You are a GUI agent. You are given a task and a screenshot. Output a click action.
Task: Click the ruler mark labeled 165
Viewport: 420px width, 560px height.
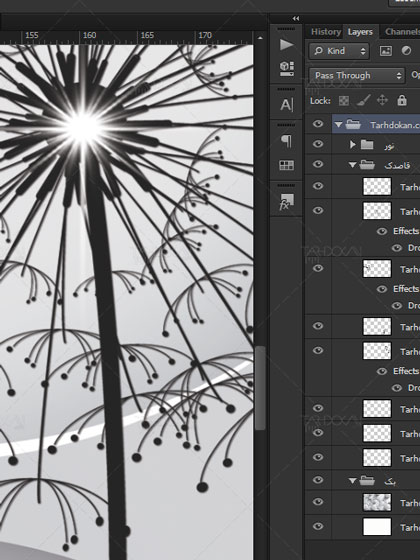pyautogui.click(x=147, y=35)
